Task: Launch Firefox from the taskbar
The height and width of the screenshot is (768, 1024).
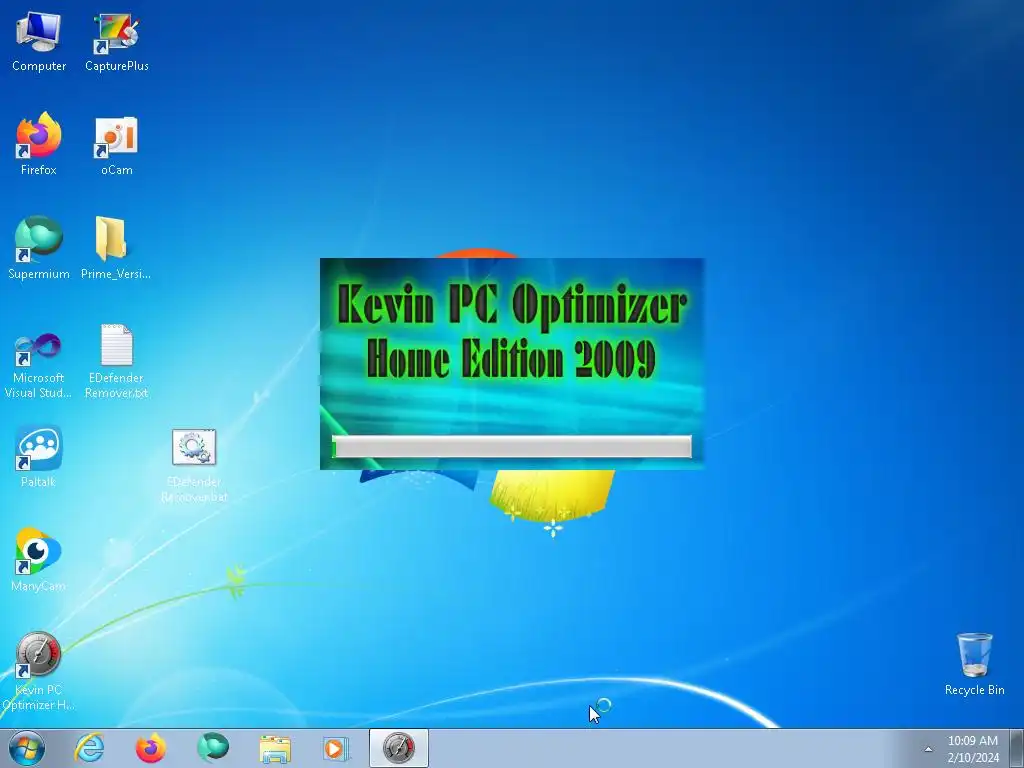Action: pos(150,748)
